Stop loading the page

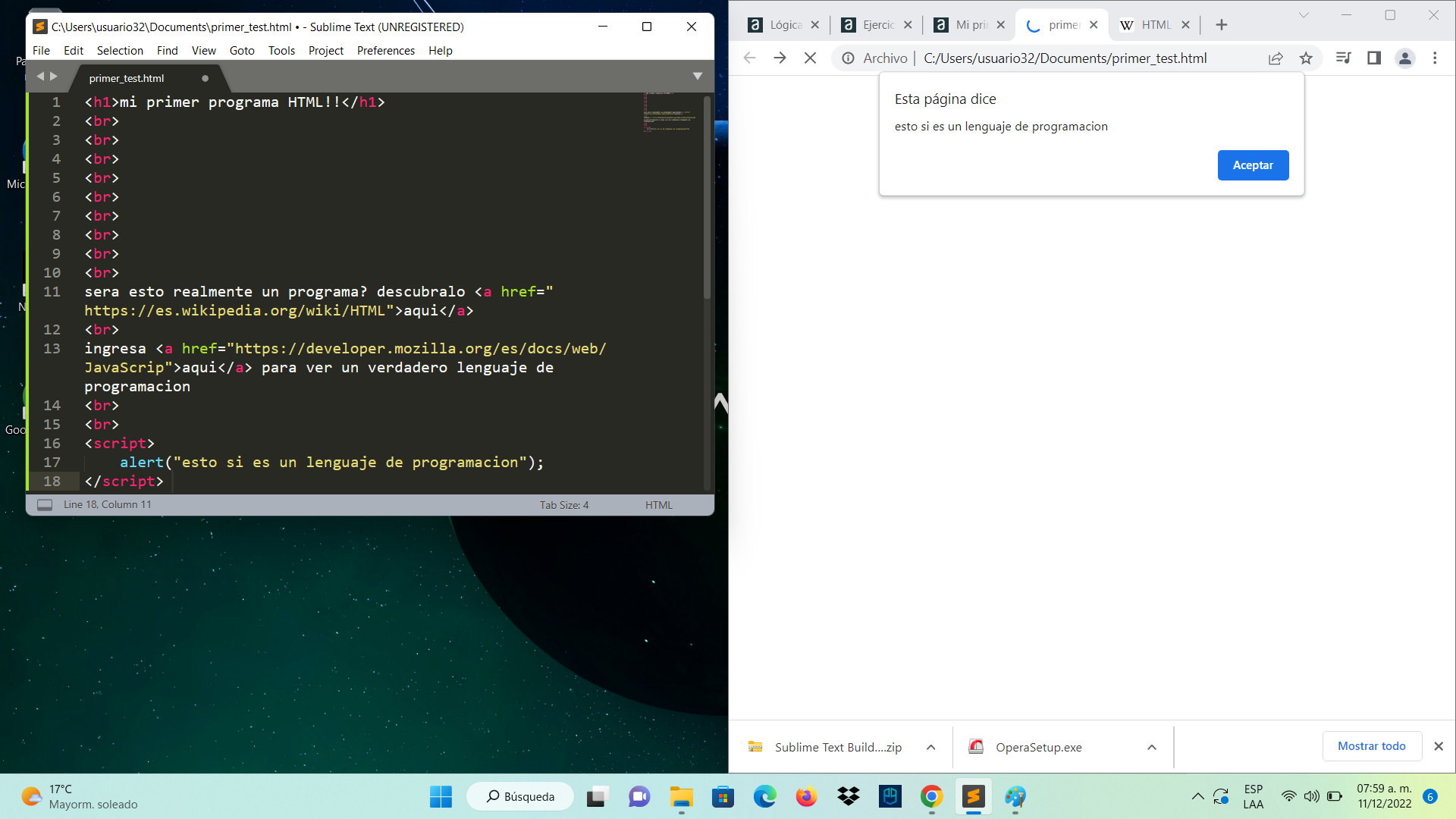coord(810,58)
